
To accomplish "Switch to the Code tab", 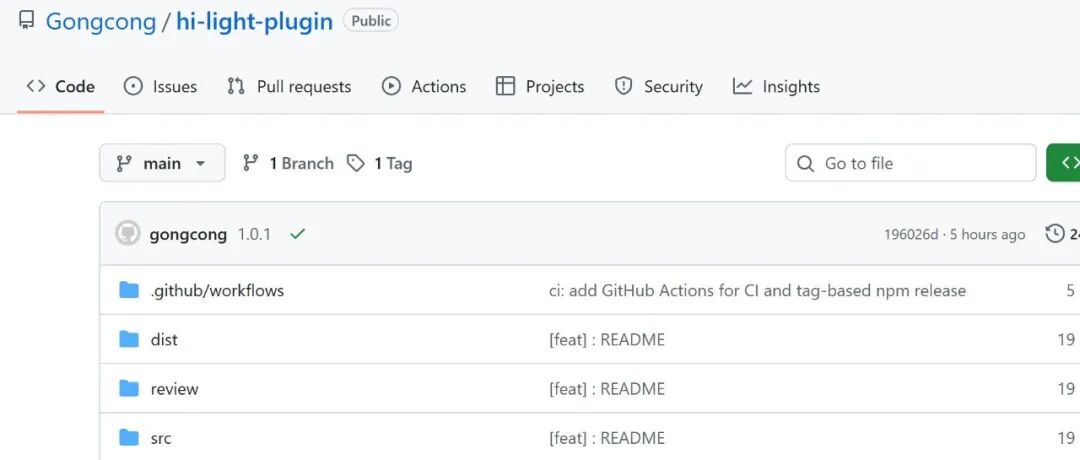I will 61,87.
